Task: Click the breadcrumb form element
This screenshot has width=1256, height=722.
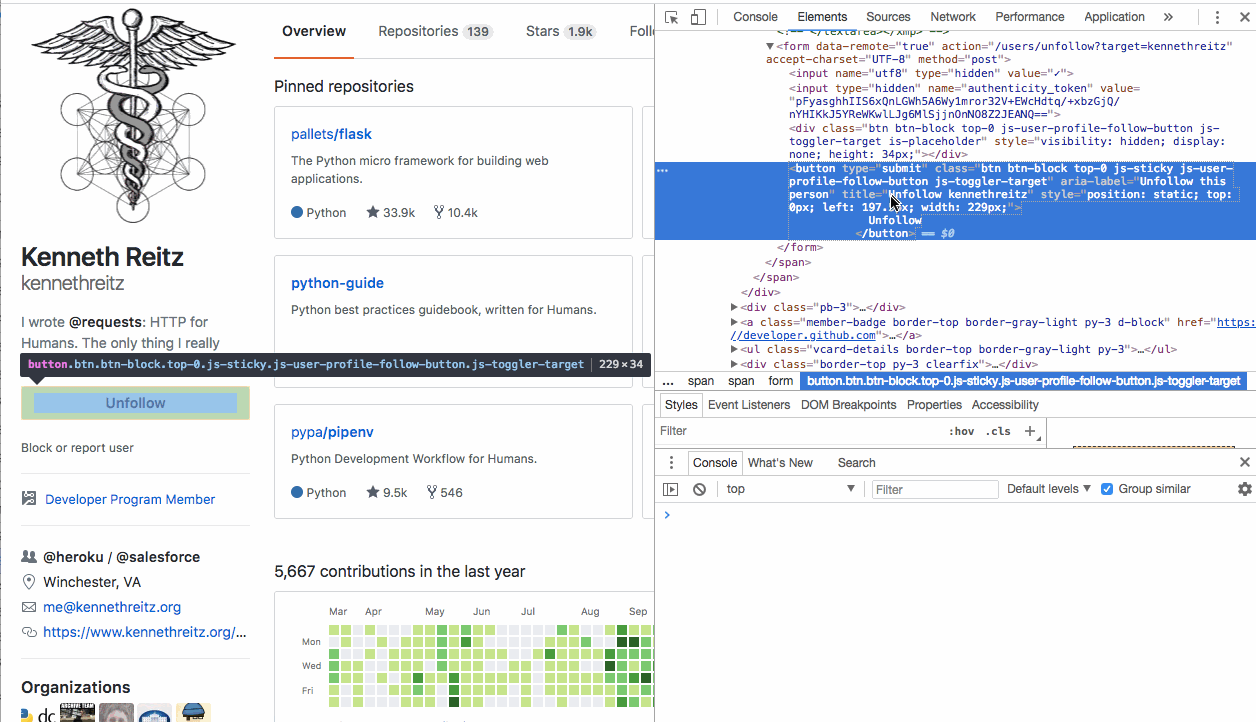Action: point(780,381)
